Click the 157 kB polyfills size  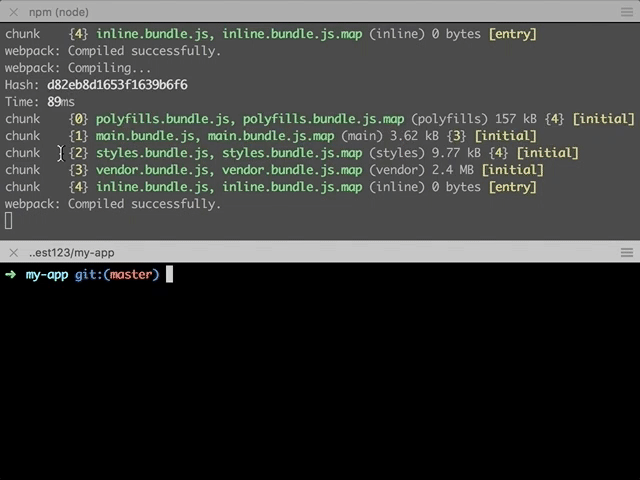[516, 119]
